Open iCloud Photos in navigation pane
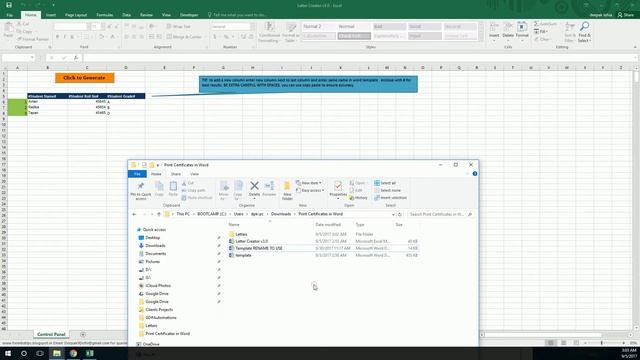This screenshot has height=360, width=640. [x=158, y=286]
